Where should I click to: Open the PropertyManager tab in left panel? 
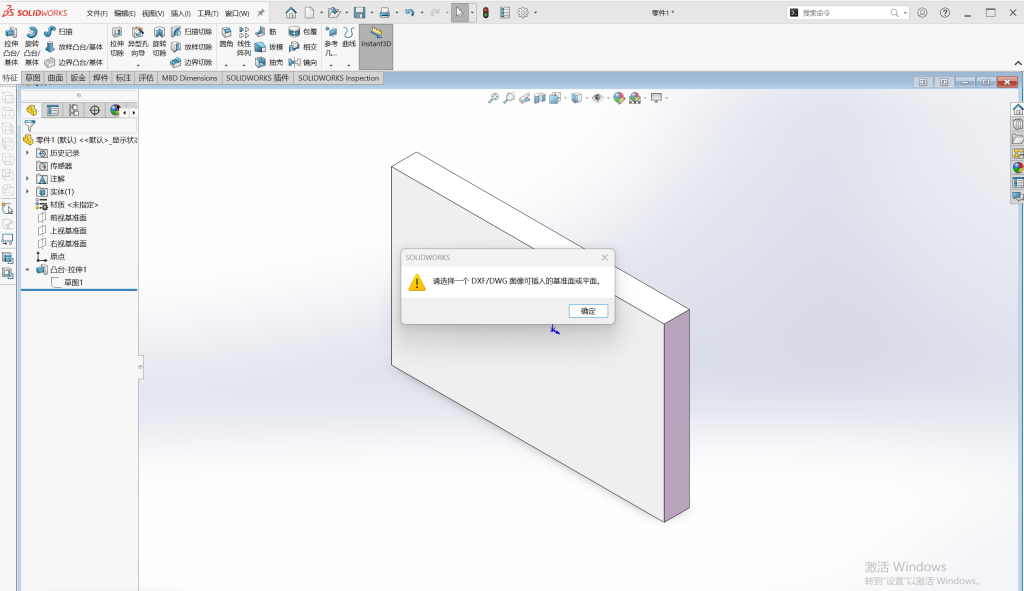point(53,110)
